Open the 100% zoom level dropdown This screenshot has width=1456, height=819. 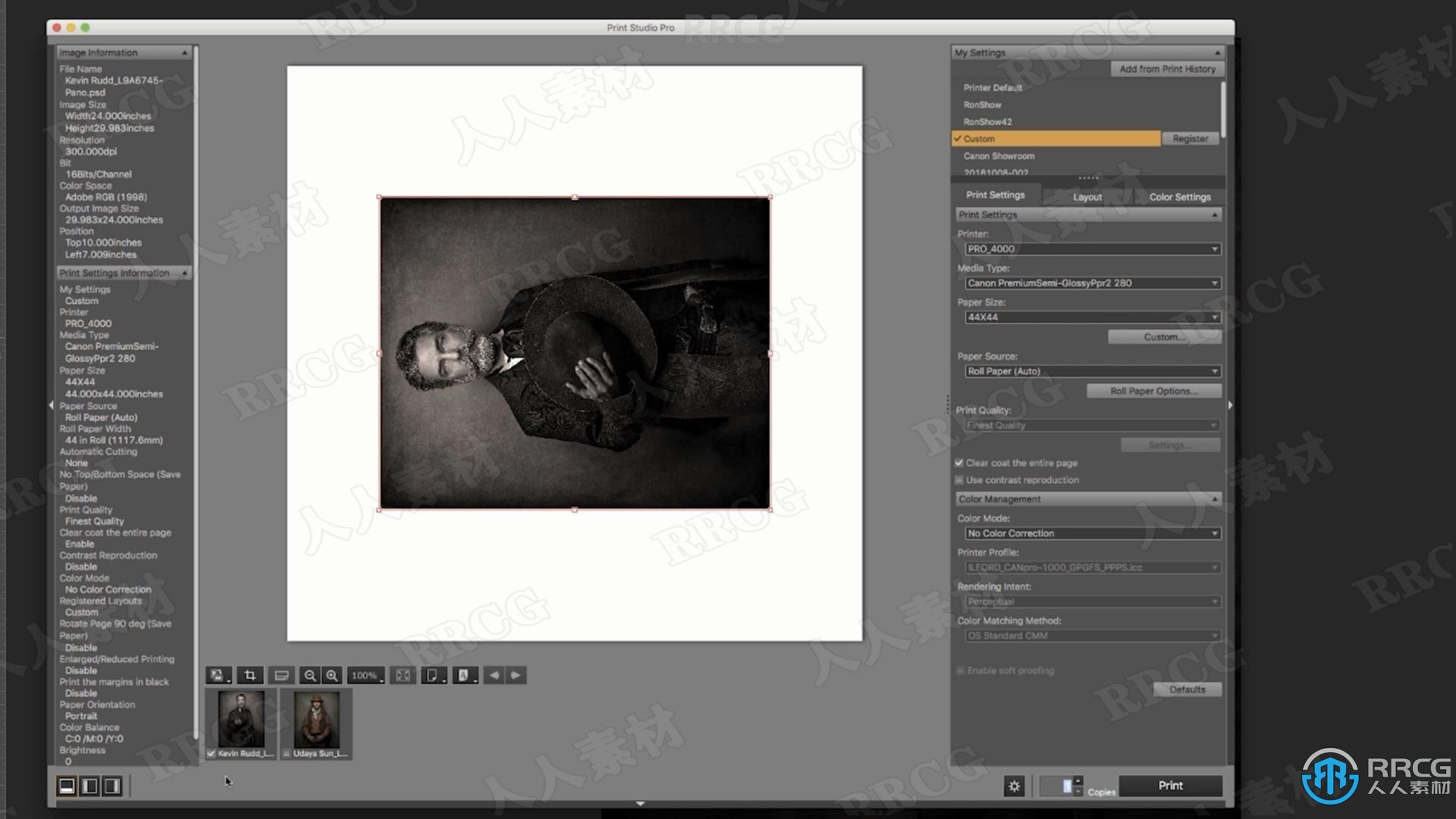366,675
